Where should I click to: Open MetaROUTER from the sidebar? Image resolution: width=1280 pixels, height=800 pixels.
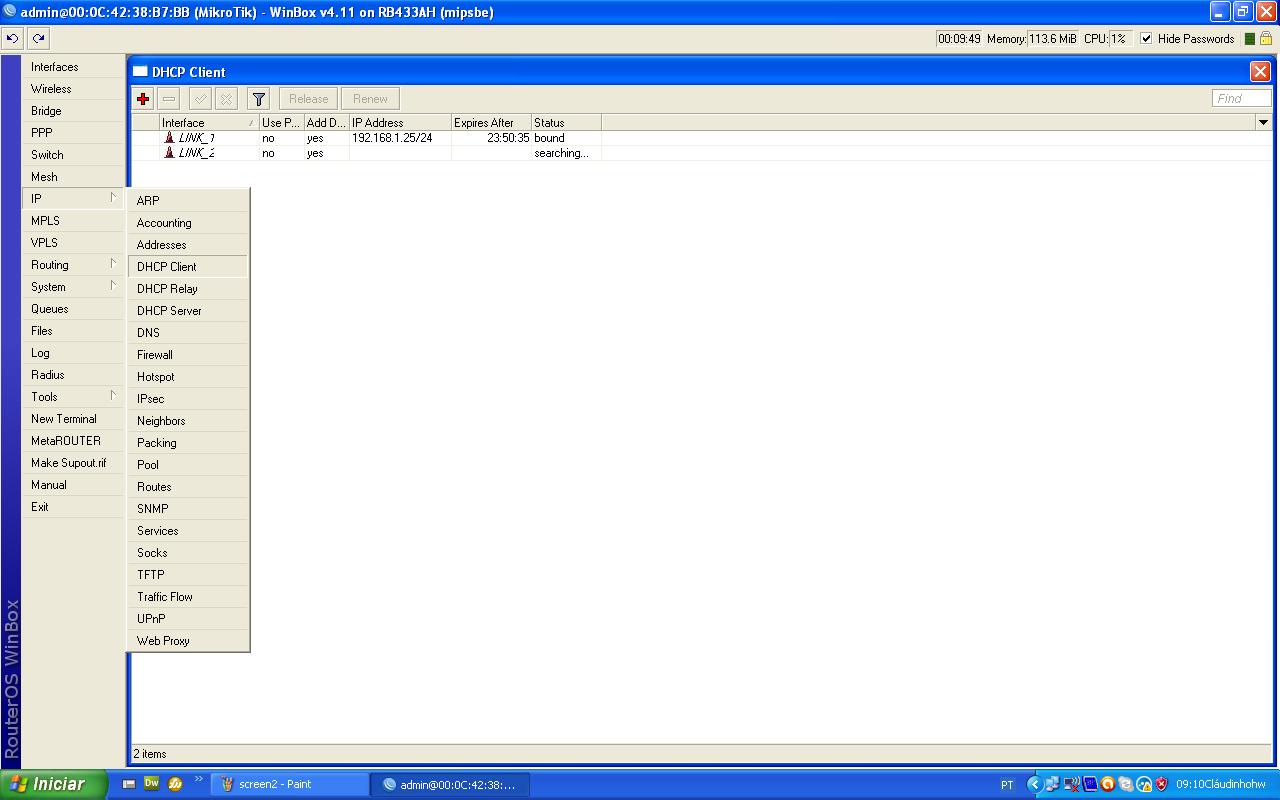click(72, 441)
